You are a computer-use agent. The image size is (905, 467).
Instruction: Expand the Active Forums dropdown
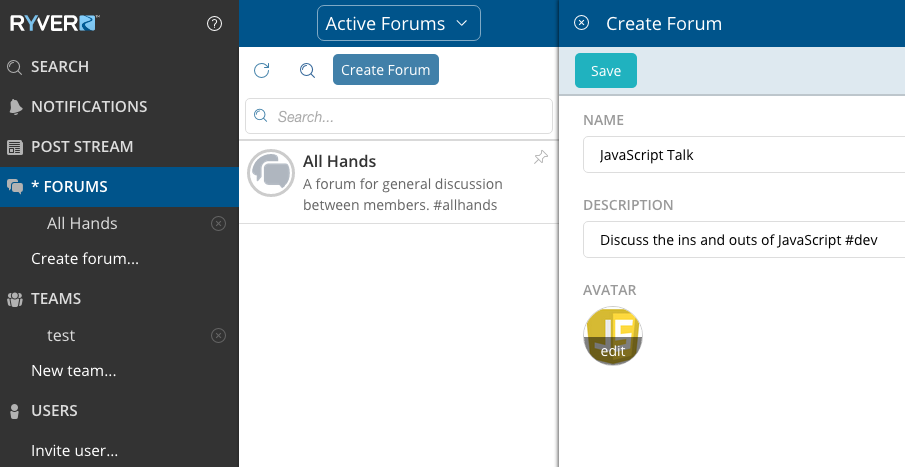[x=399, y=23]
